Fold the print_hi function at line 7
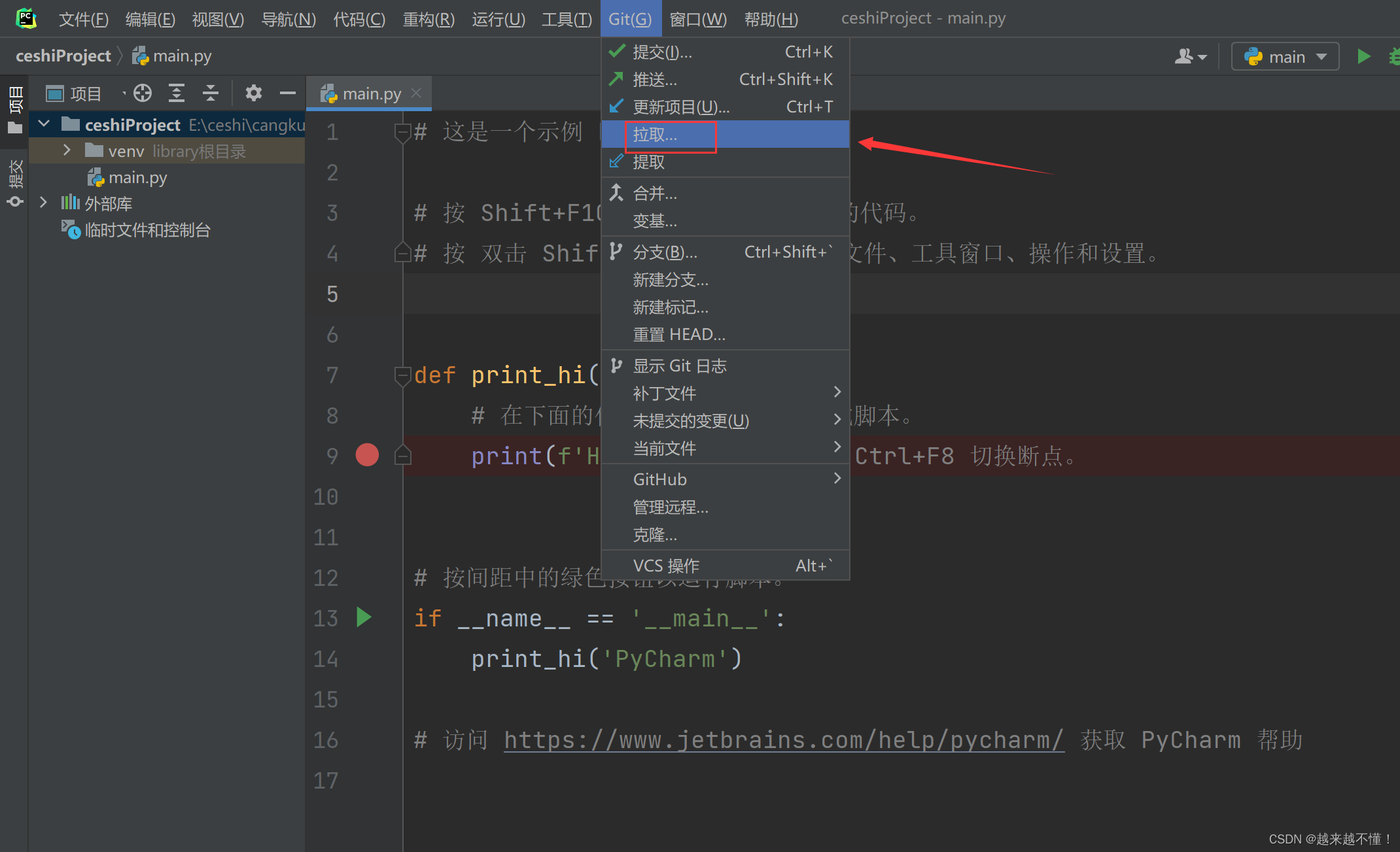 pos(402,375)
